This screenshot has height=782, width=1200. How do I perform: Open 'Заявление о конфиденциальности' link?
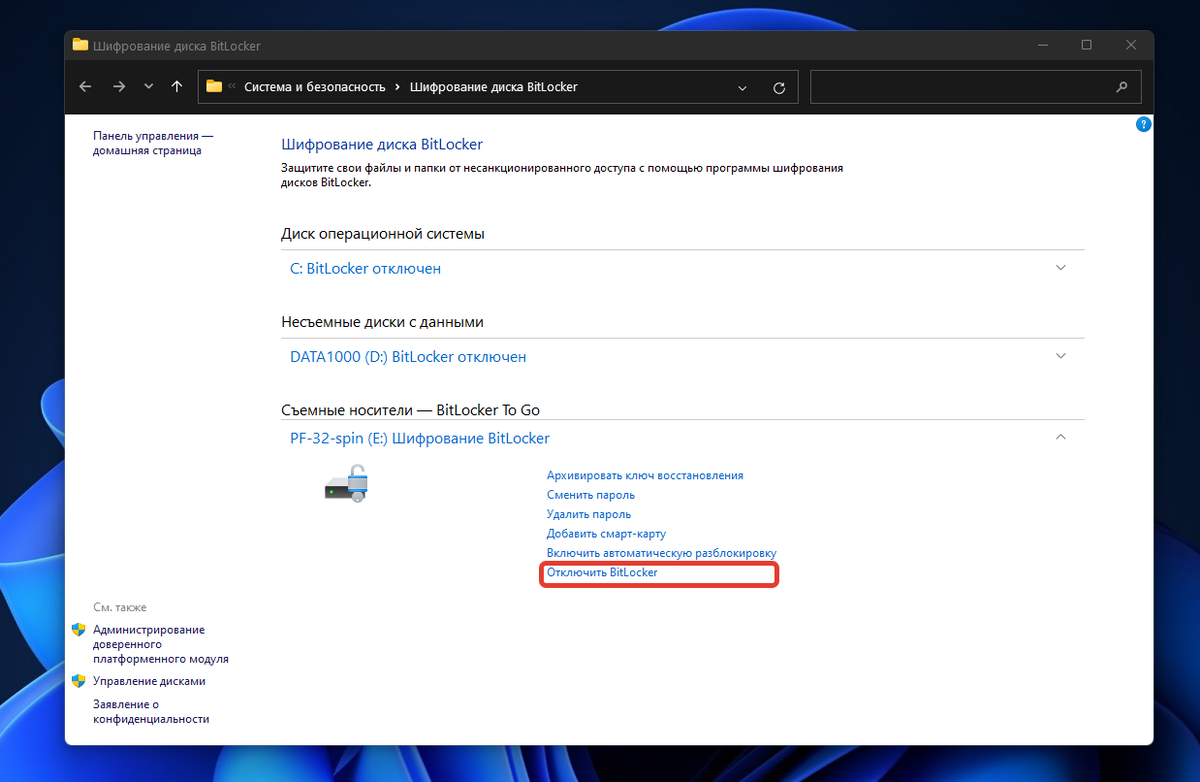(x=151, y=711)
